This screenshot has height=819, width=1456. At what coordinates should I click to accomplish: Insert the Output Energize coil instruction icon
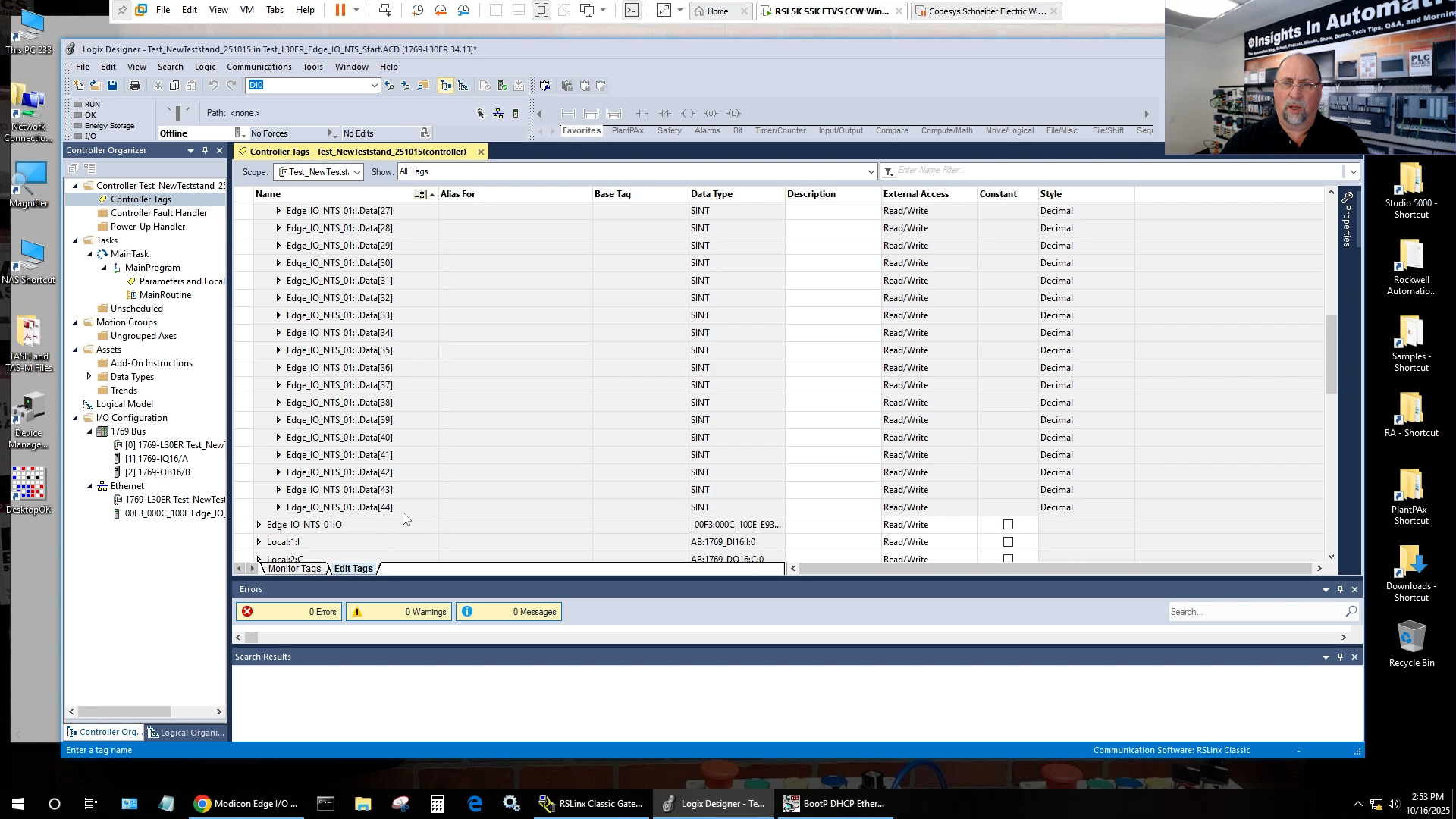688,114
